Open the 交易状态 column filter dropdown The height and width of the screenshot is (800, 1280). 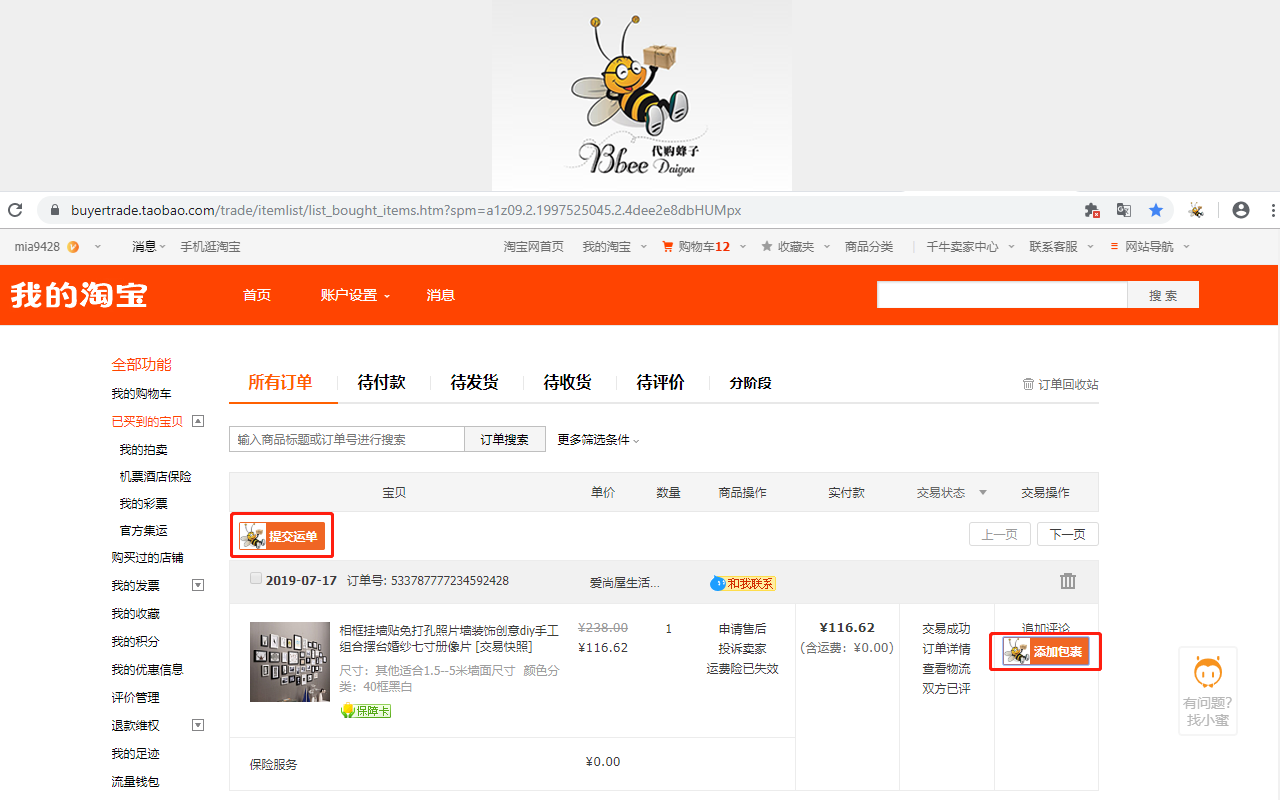pyautogui.click(x=982, y=493)
